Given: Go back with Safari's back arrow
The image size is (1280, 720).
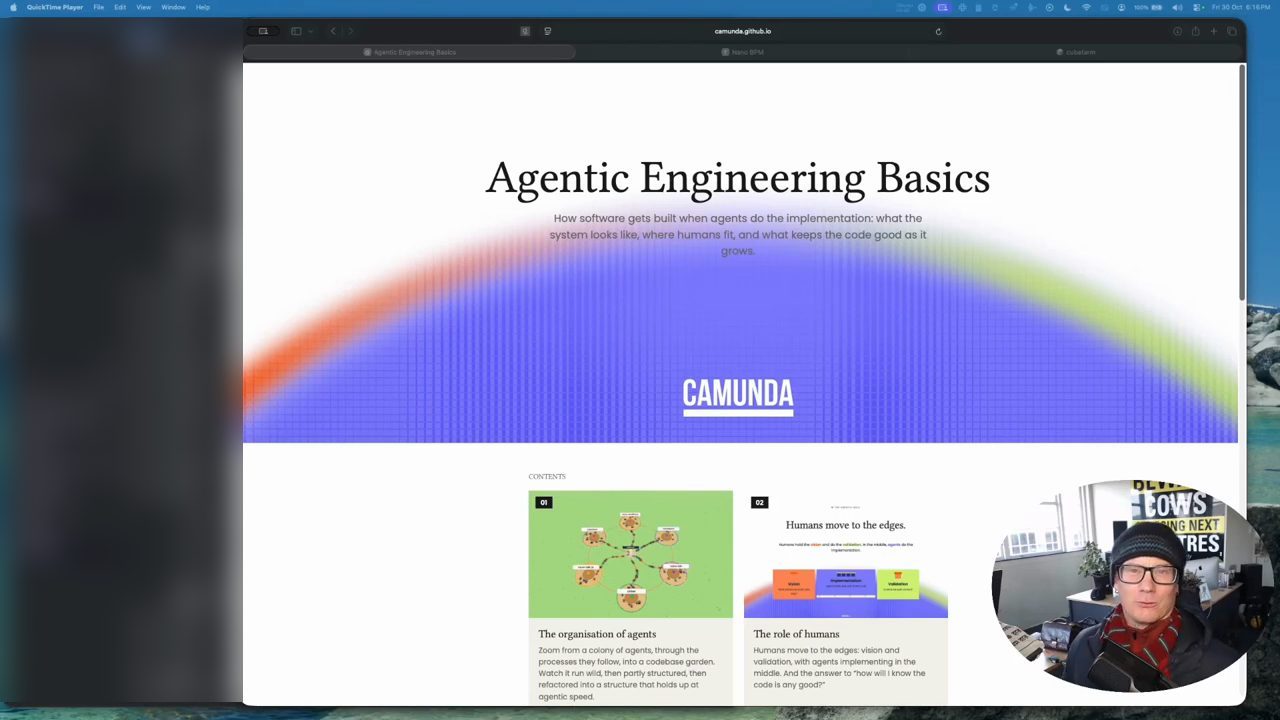Looking at the screenshot, I should click(x=333, y=31).
